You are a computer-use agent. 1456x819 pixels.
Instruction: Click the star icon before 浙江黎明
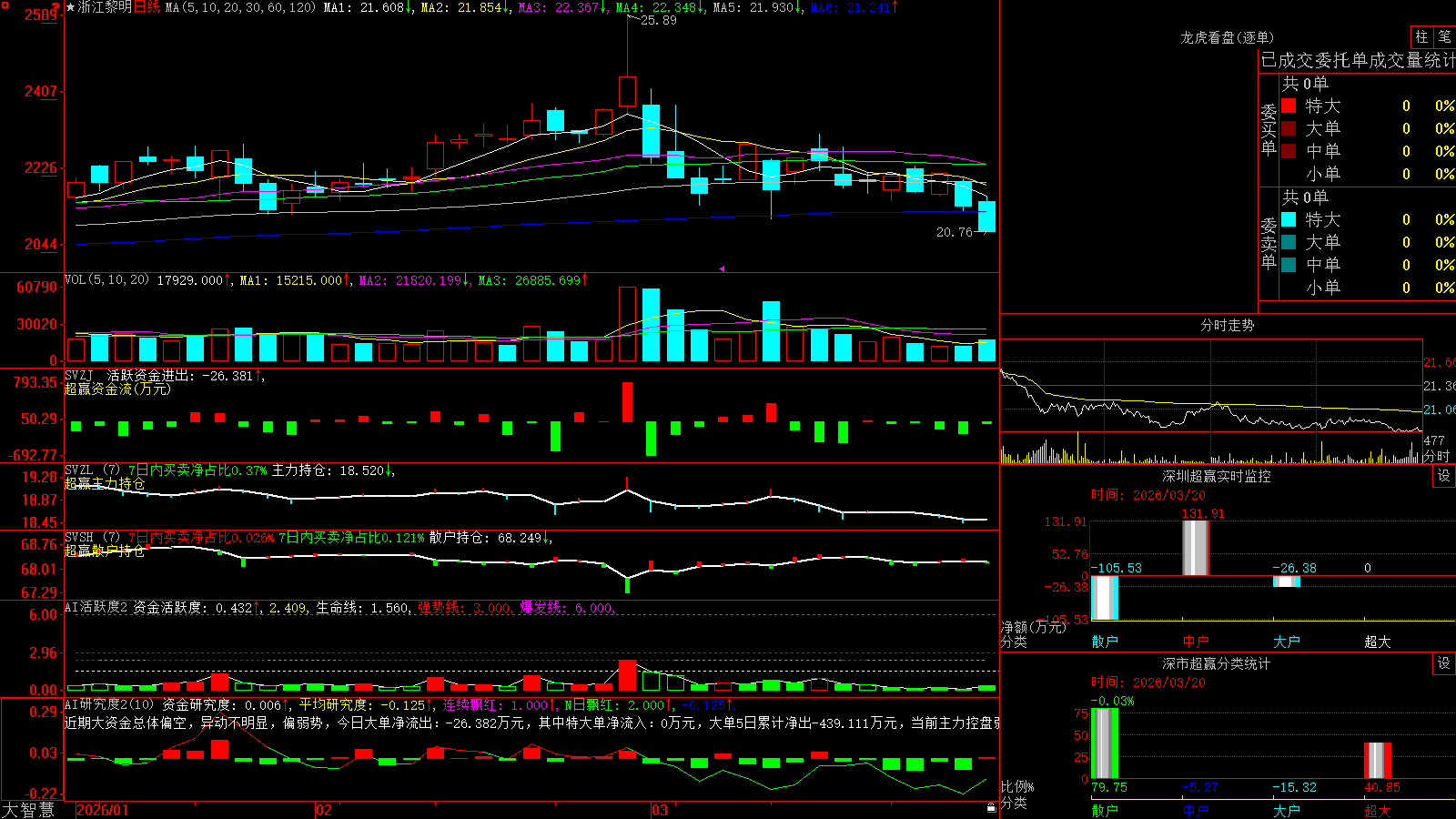70,7
